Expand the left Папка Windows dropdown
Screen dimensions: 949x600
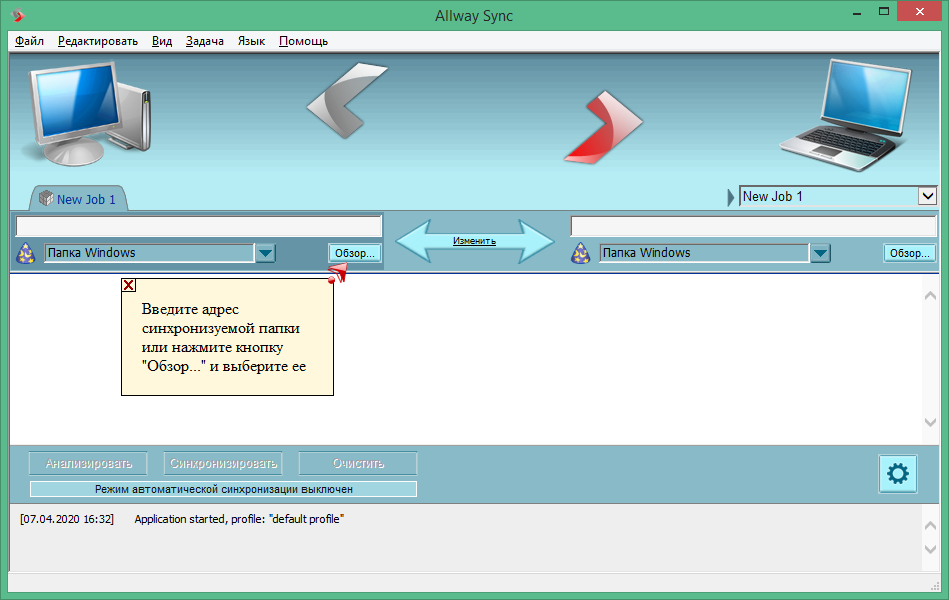(266, 253)
